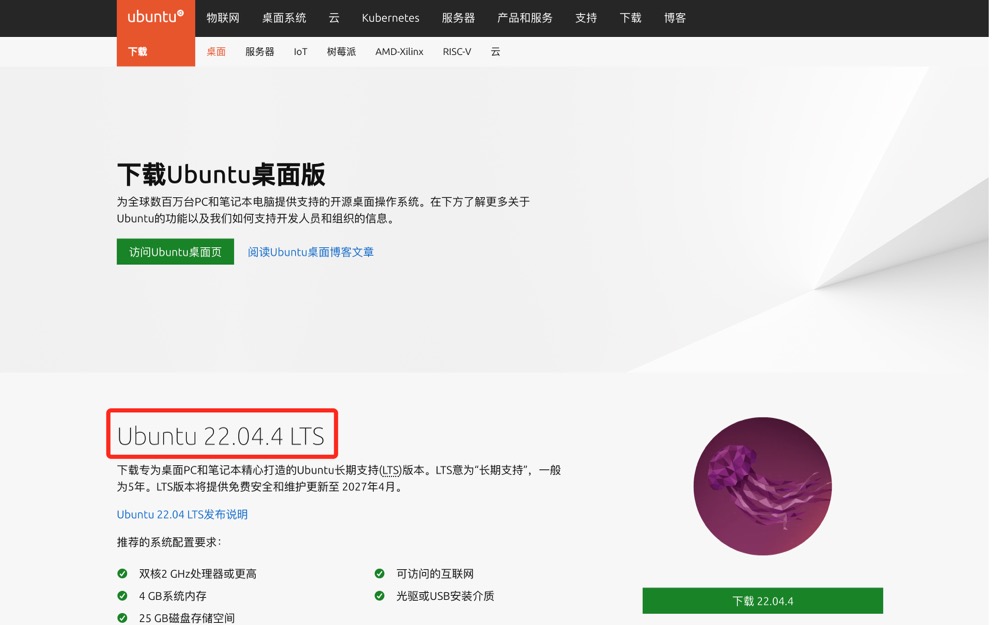This screenshot has width=1000, height=625.
Task: Open Ubuntu 22.04 LTS发布说明 link
Action: (182, 515)
